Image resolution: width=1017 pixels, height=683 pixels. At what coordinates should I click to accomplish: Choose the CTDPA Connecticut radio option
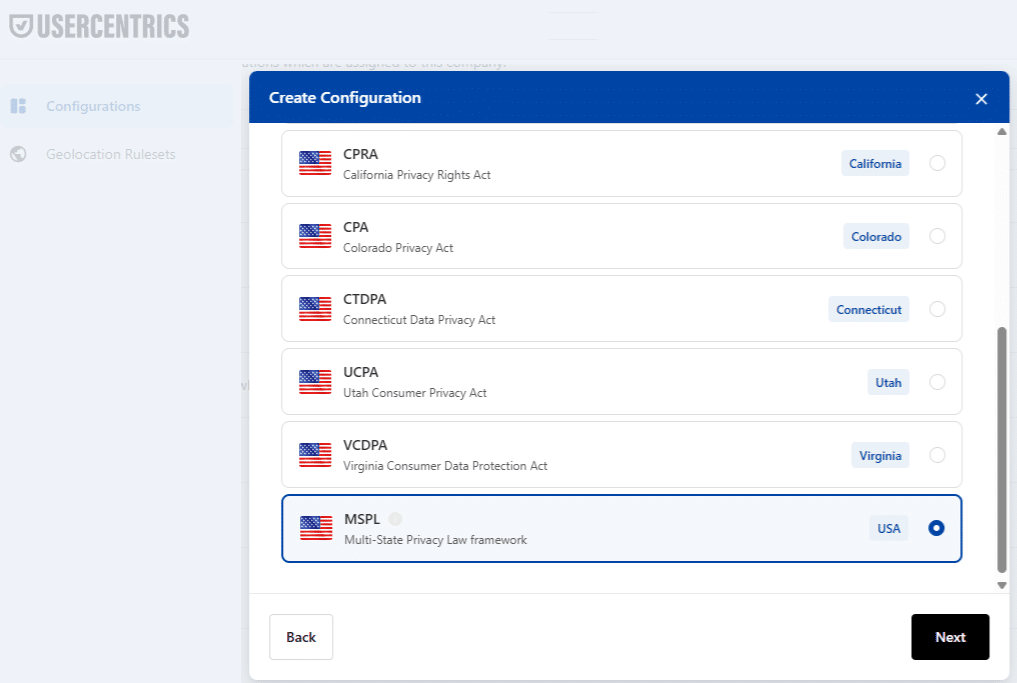[x=937, y=309]
